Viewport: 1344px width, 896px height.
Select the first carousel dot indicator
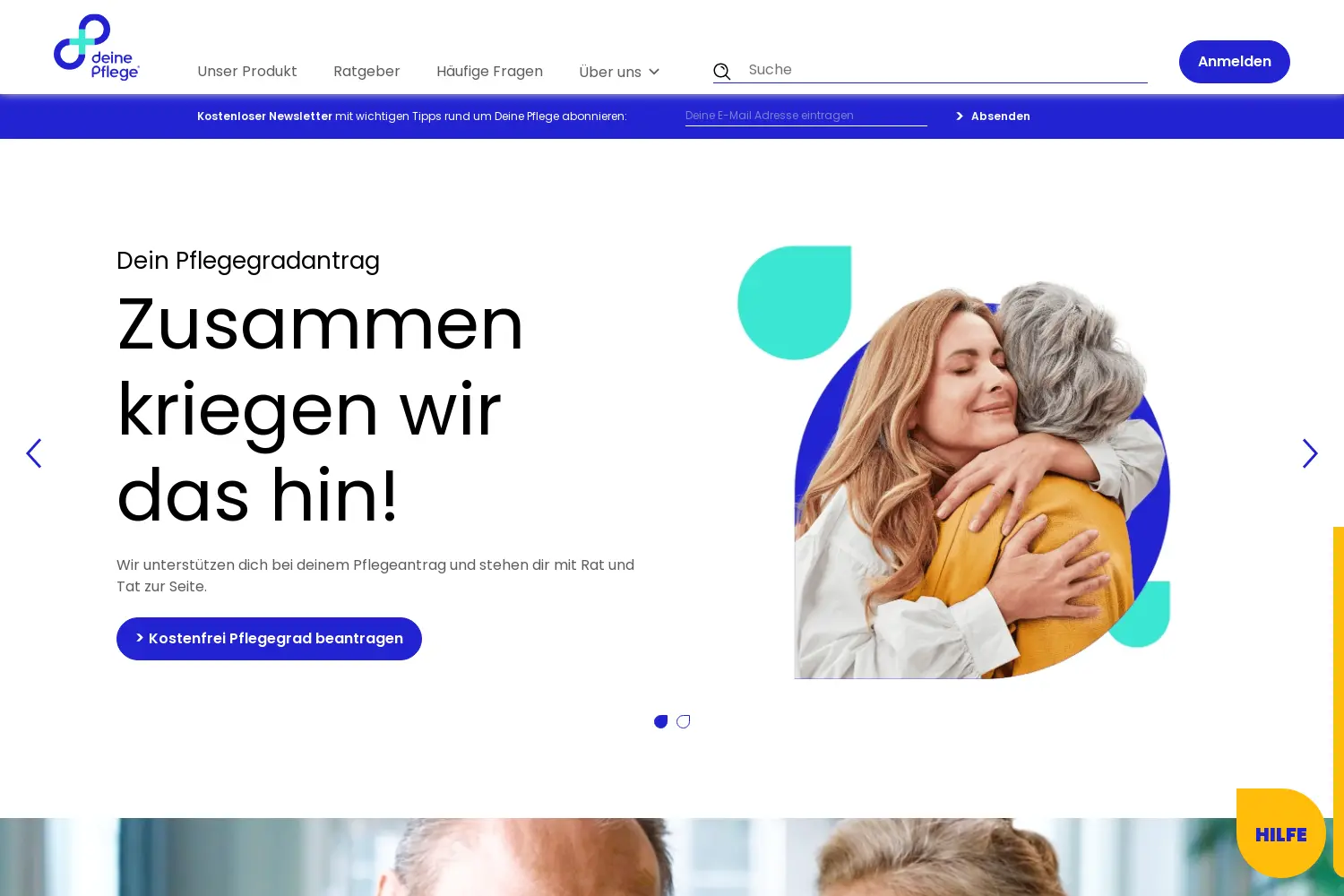point(661,722)
